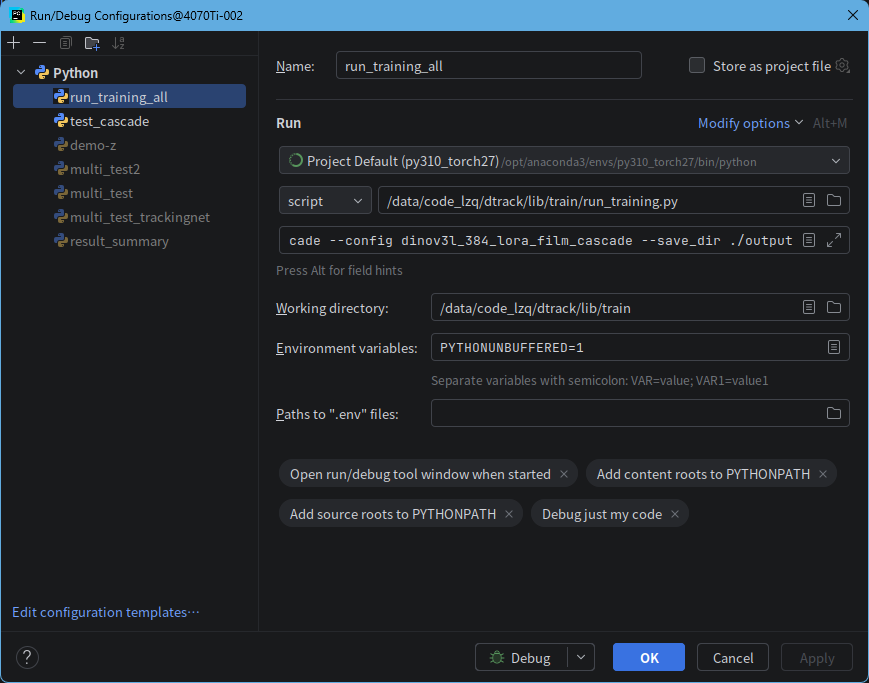Screen dimensions: 869x683
Task: Browse for .env files folder
Action: pos(834,413)
